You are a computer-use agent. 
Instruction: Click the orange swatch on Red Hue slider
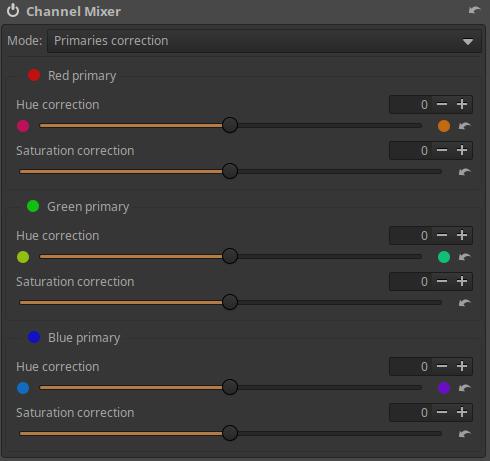click(444, 126)
